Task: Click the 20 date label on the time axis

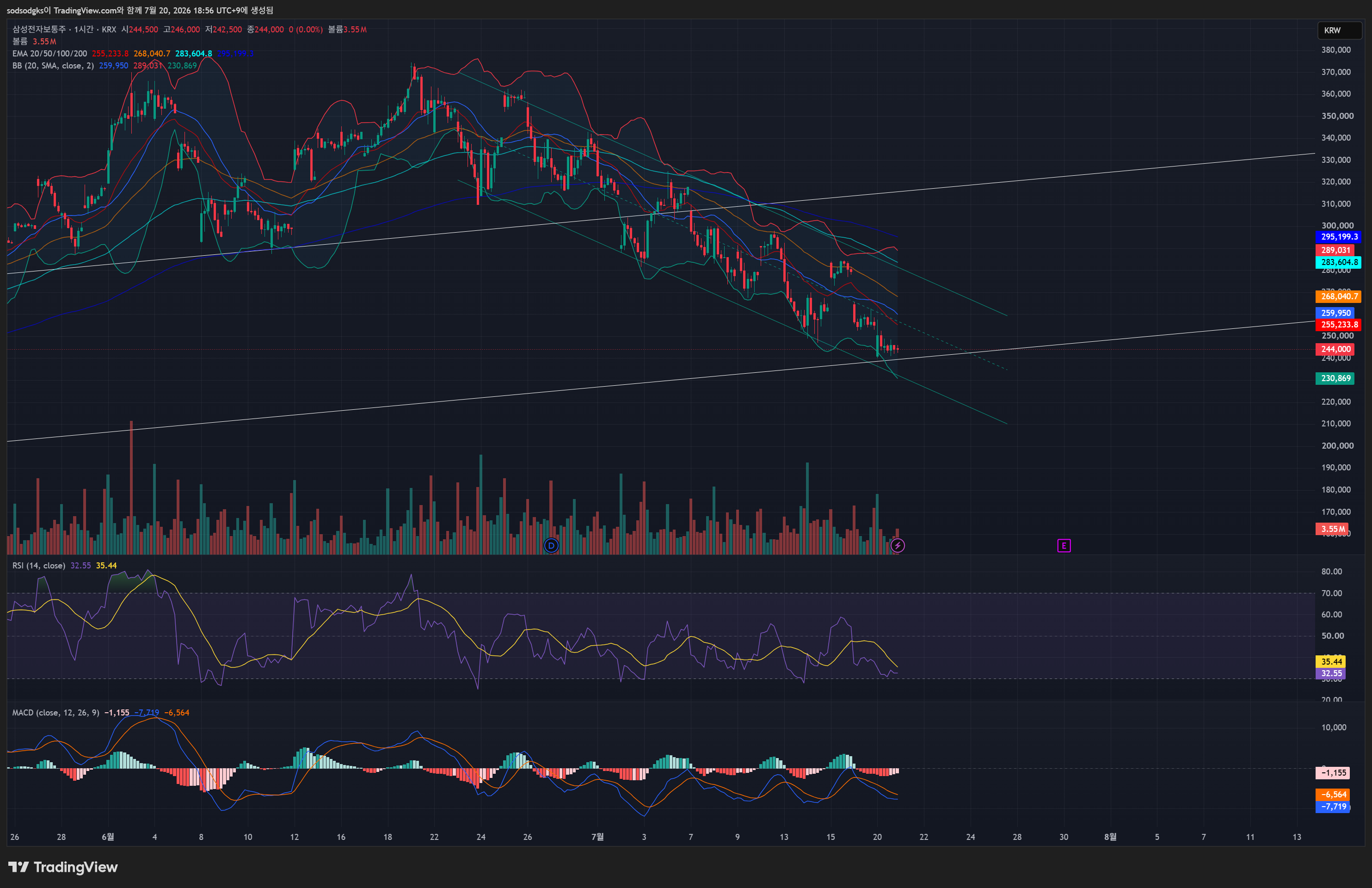Action: [877, 837]
